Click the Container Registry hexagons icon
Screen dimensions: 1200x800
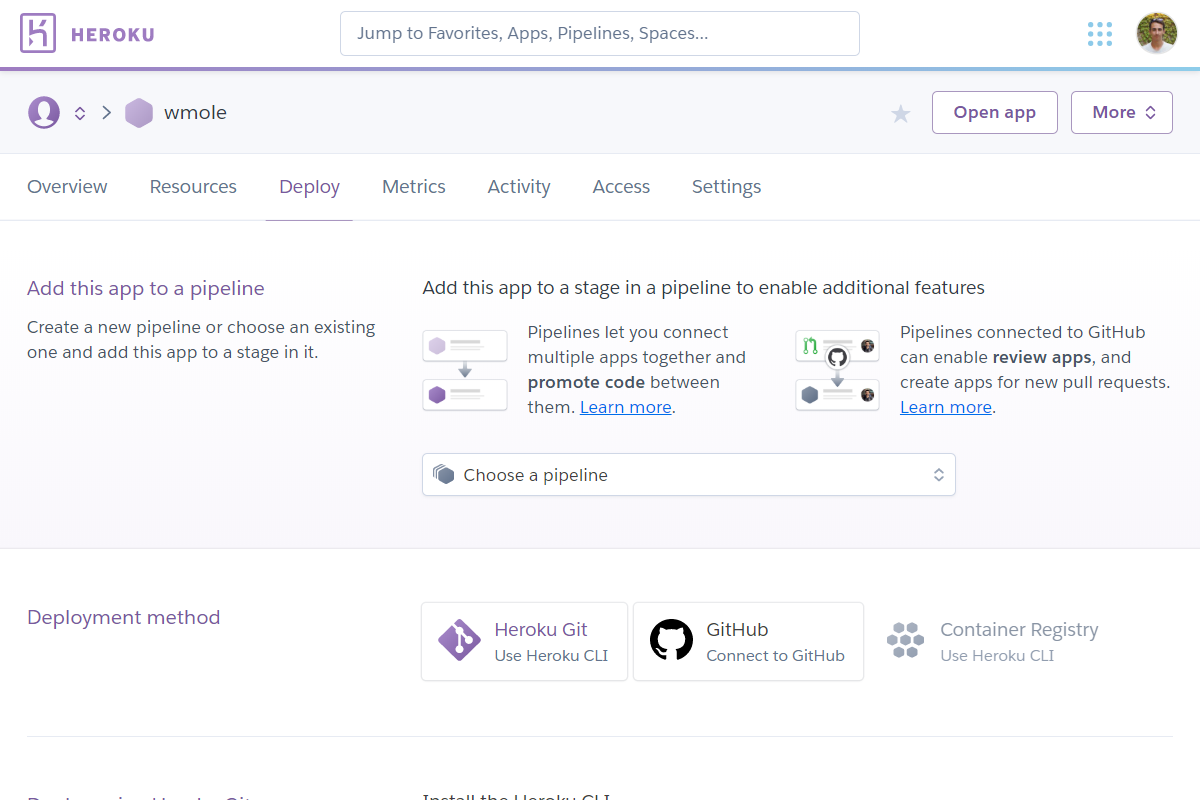coord(905,641)
